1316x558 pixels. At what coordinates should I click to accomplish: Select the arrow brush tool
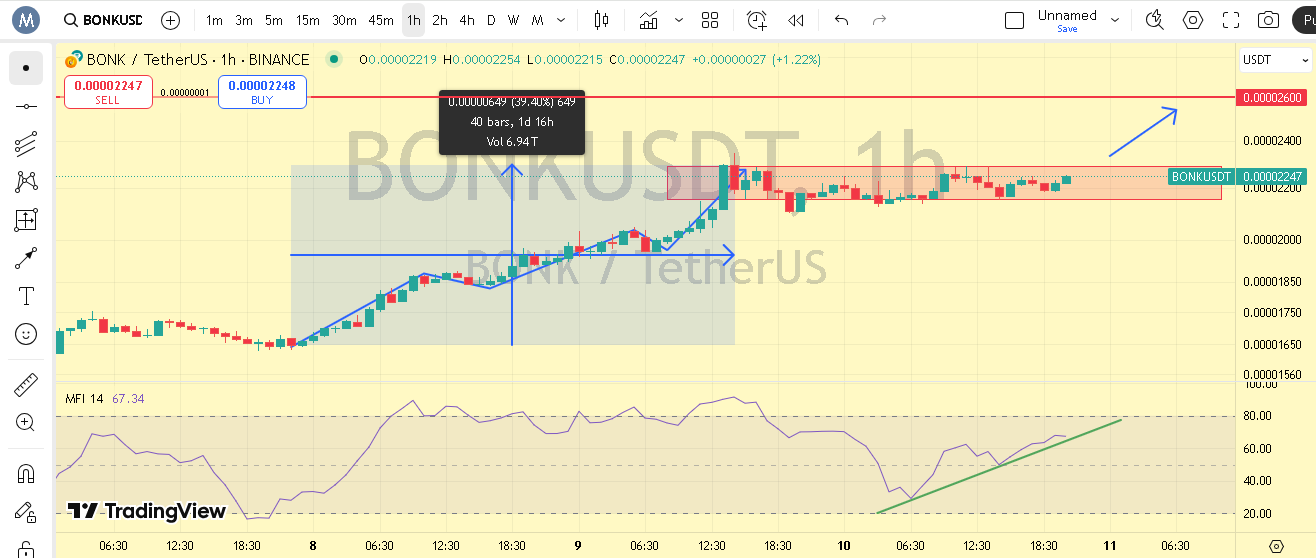[x=26, y=258]
